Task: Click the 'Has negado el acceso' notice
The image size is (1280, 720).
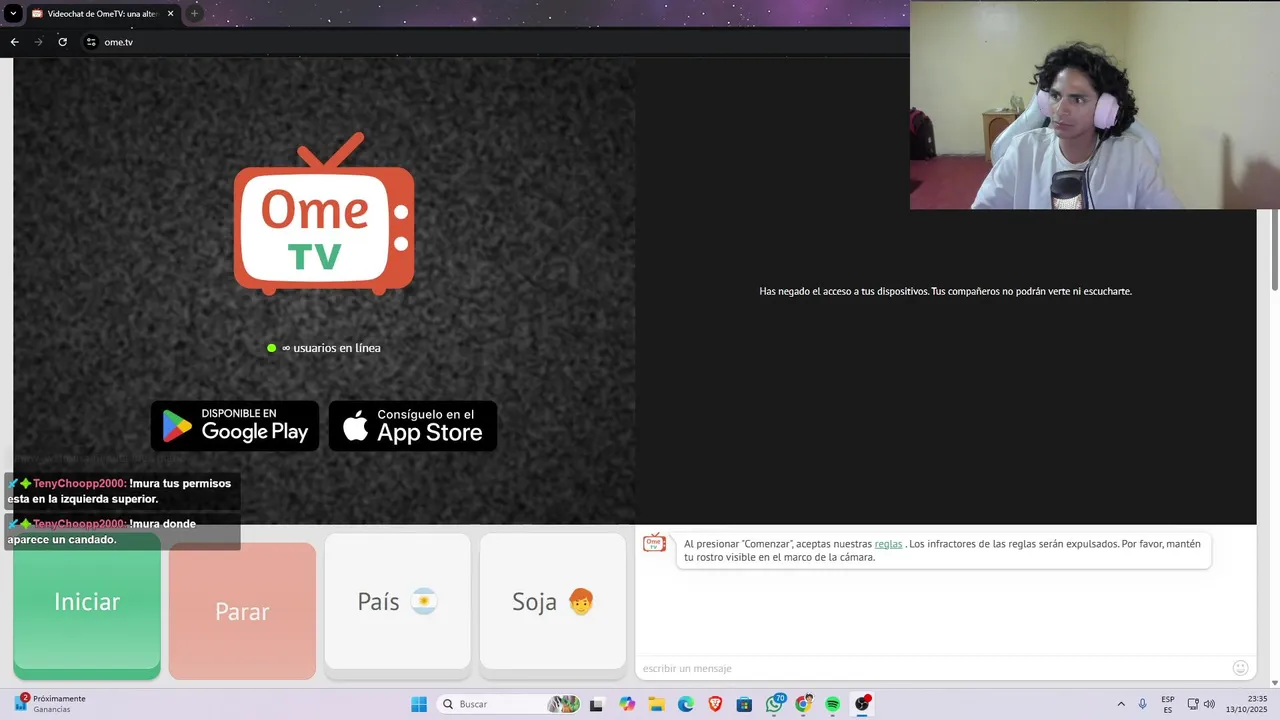Action: (x=945, y=291)
